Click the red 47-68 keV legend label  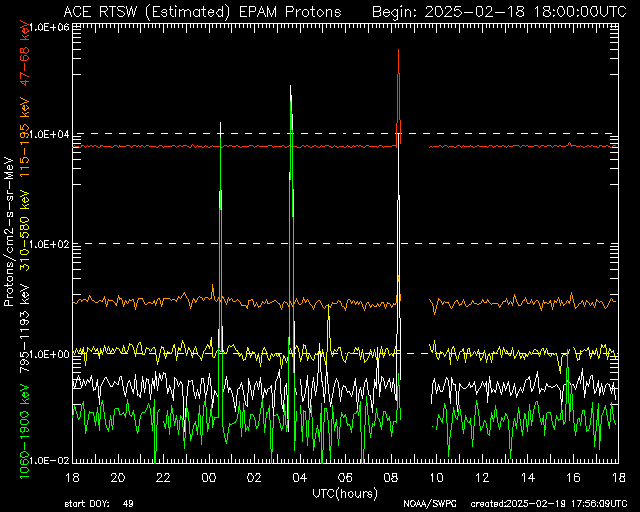point(25,54)
